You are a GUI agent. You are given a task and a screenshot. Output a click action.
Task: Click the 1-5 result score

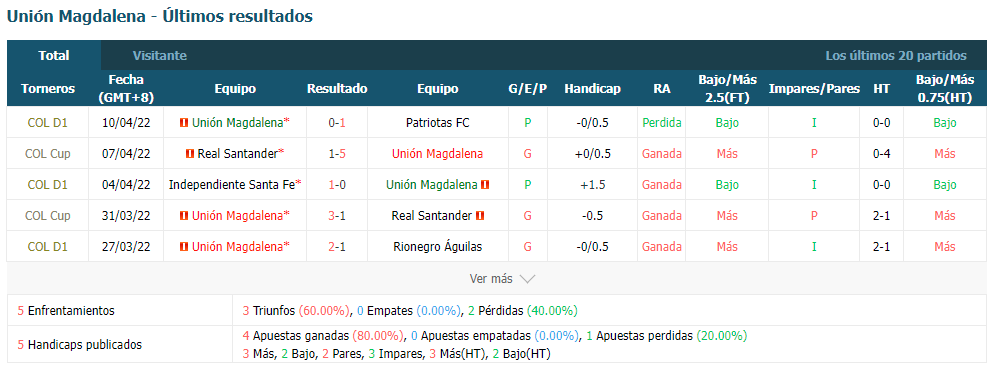[337, 154]
